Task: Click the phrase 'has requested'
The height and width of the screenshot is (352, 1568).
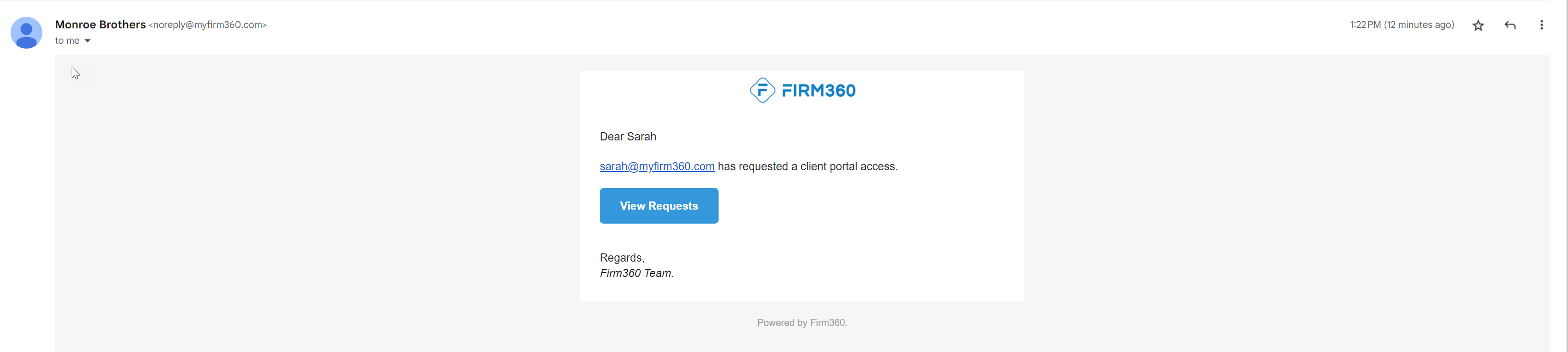Action: 752,167
